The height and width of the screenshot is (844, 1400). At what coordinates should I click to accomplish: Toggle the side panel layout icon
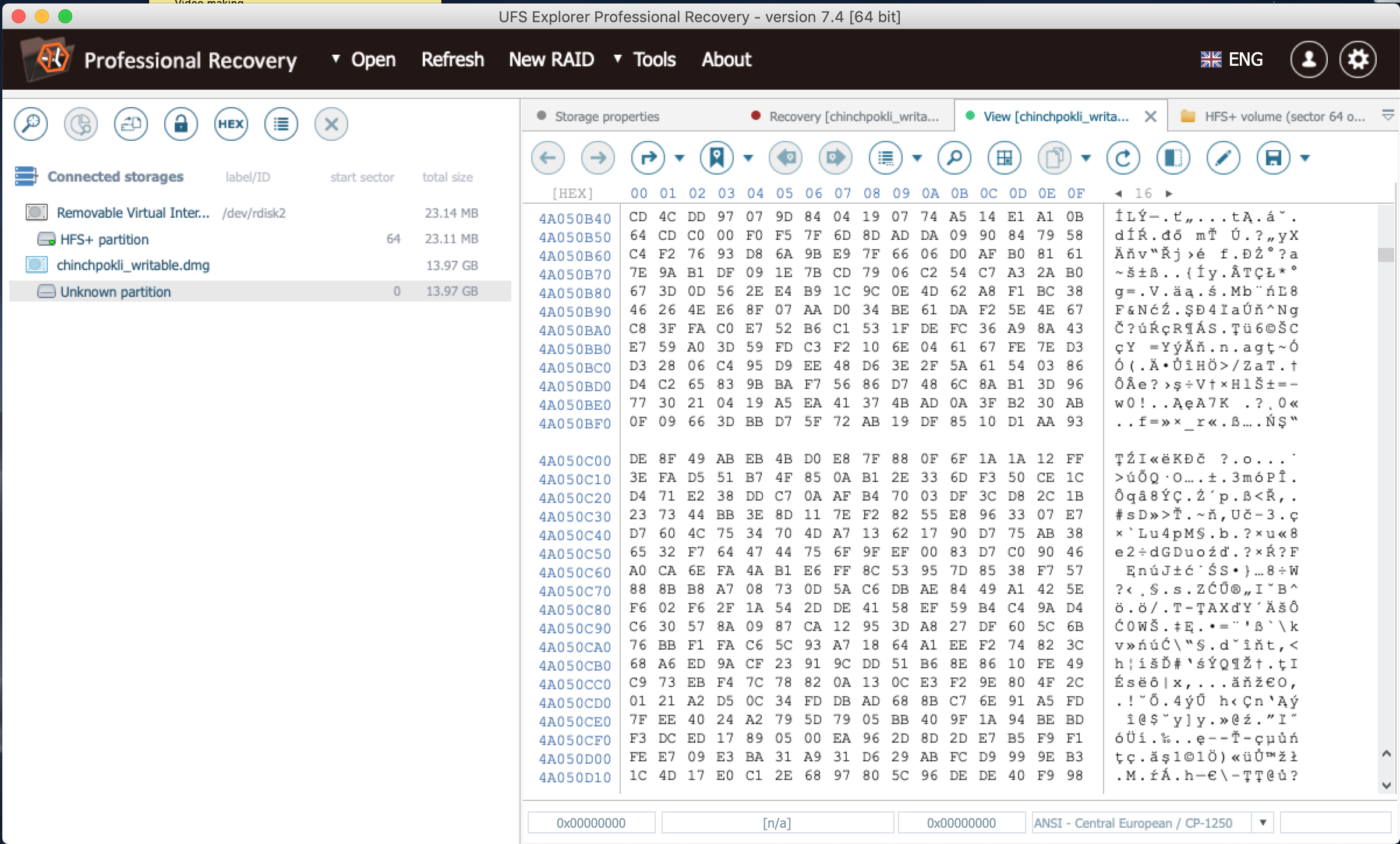tap(1173, 158)
